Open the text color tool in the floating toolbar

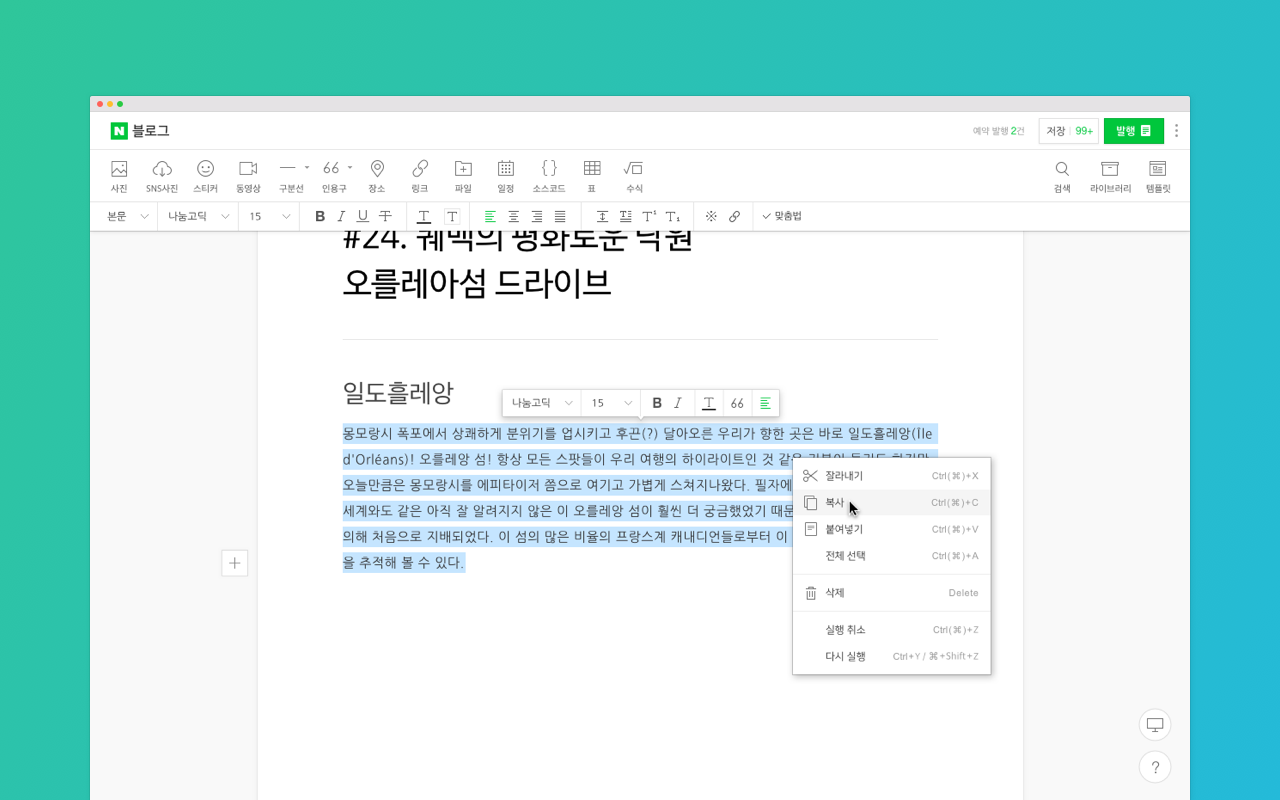pyautogui.click(x=708, y=403)
